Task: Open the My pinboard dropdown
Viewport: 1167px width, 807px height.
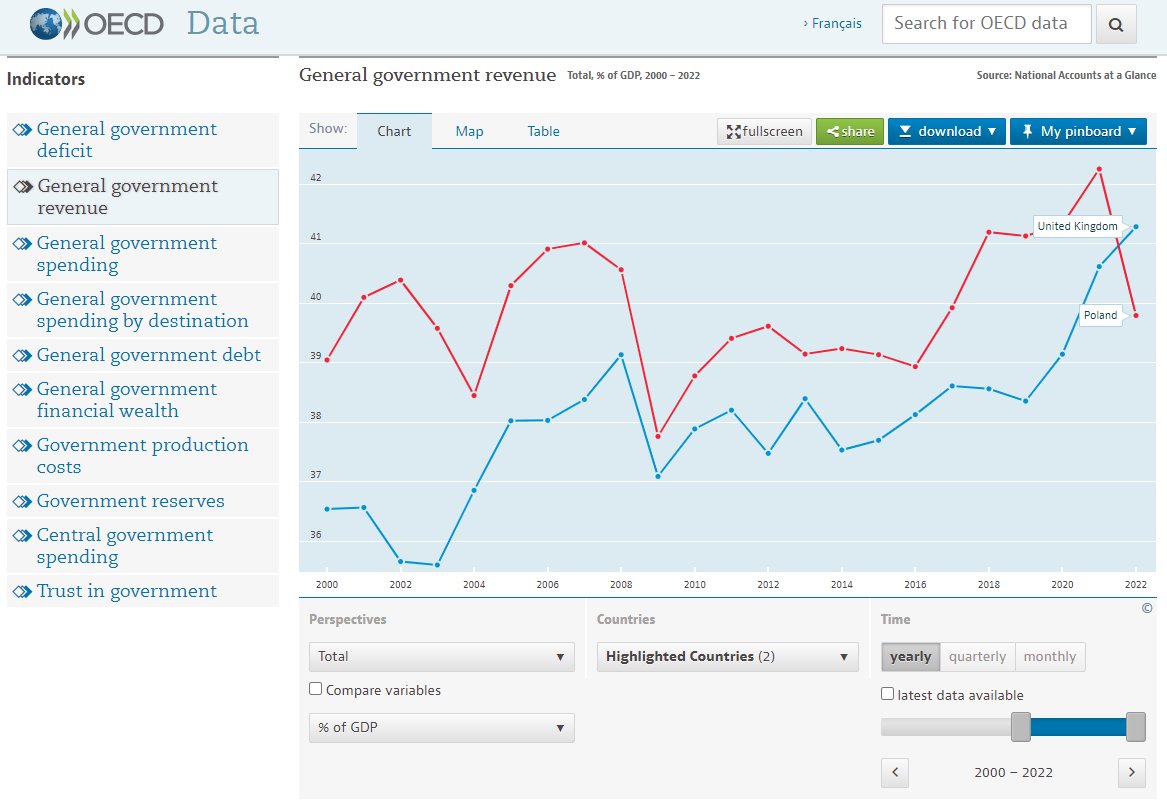Action: tap(1078, 132)
